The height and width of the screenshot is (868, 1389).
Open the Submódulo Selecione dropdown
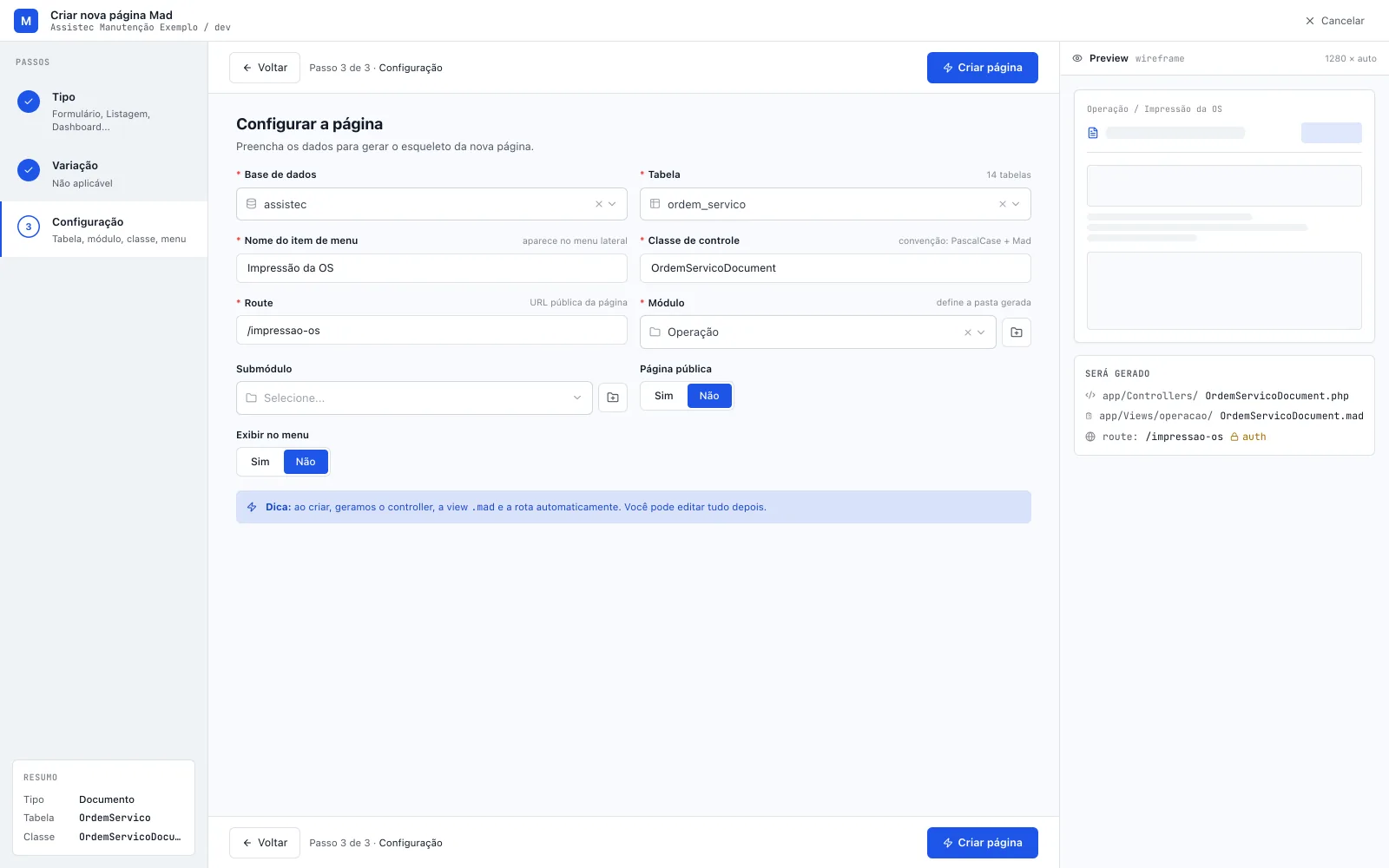coord(414,398)
